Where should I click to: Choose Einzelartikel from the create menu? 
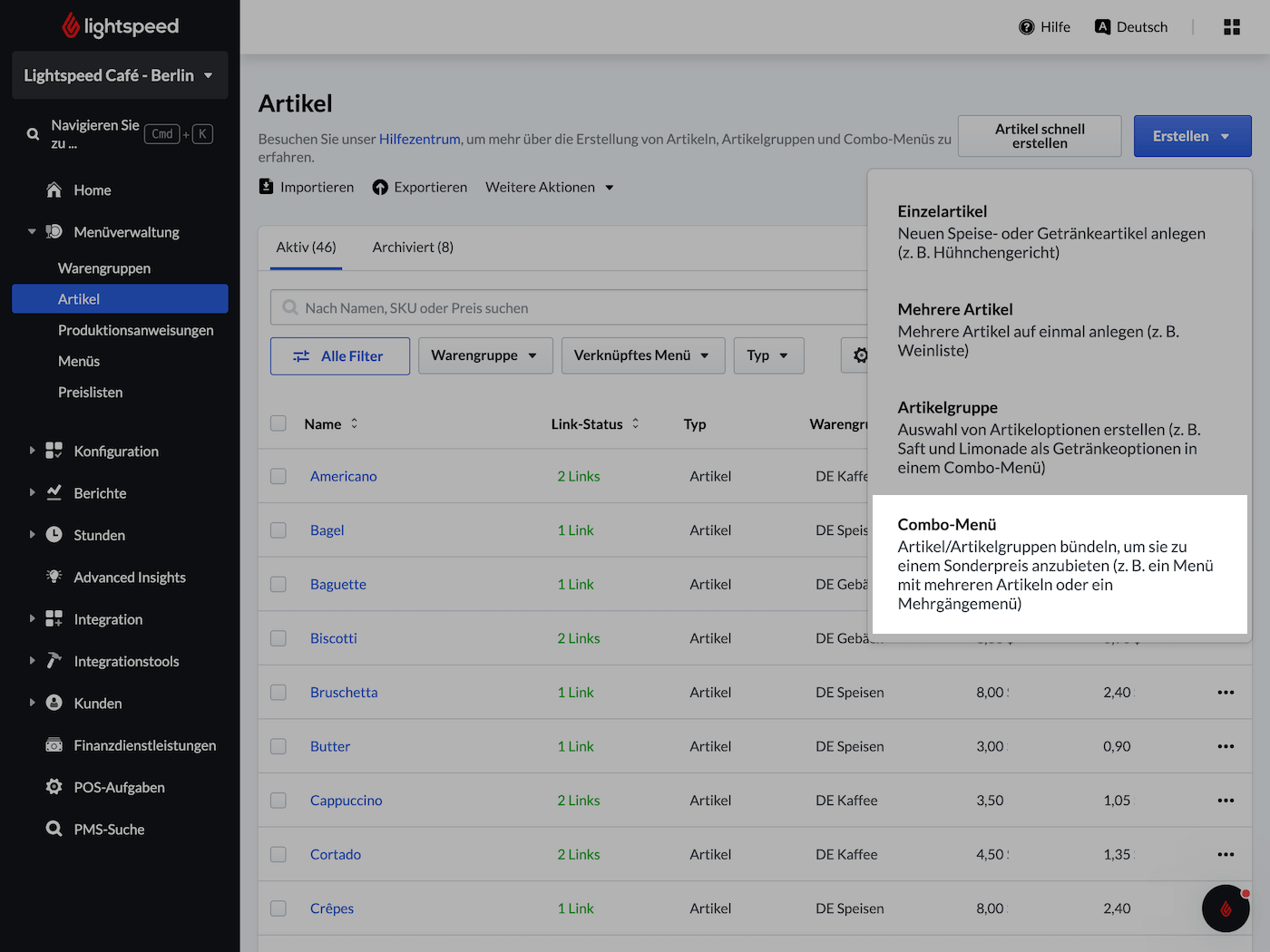pos(1060,231)
